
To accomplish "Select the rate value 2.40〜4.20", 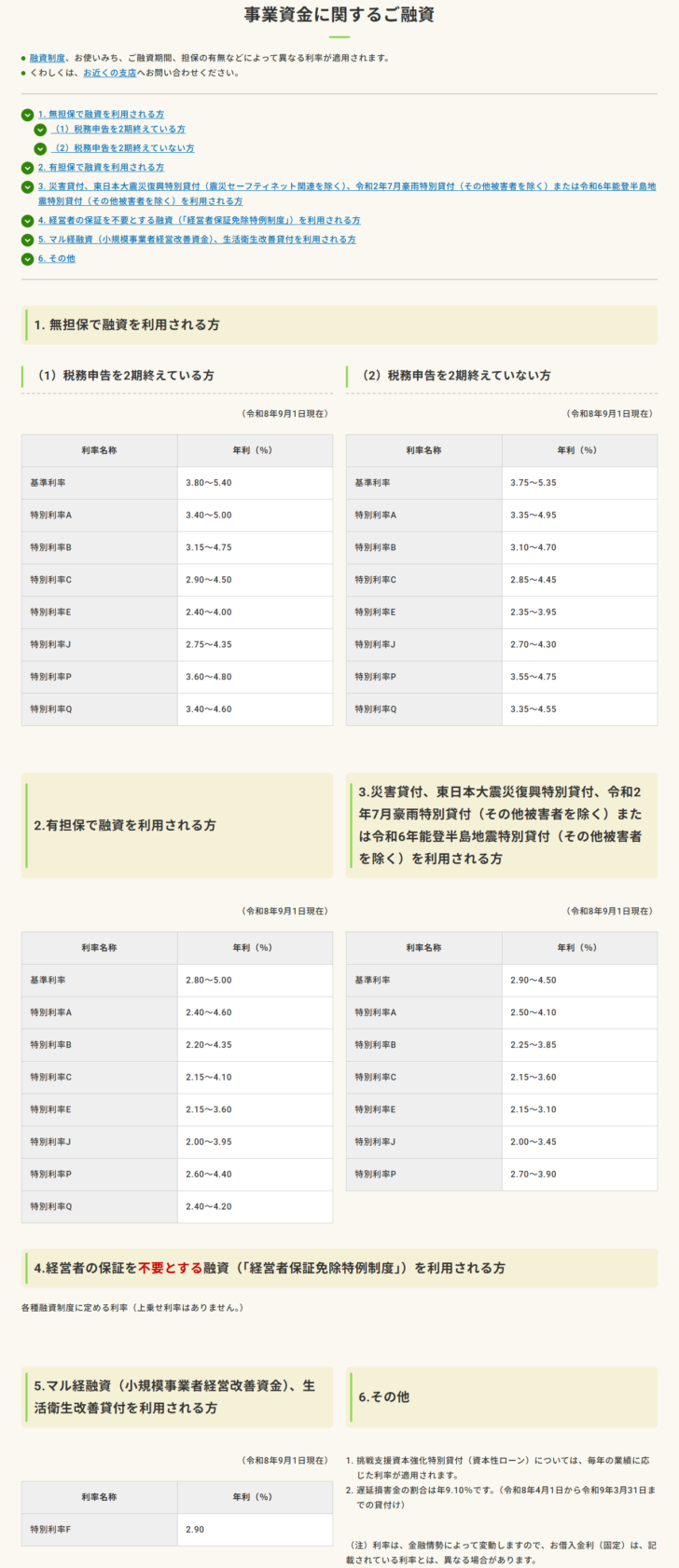I will pos(209,1206).
